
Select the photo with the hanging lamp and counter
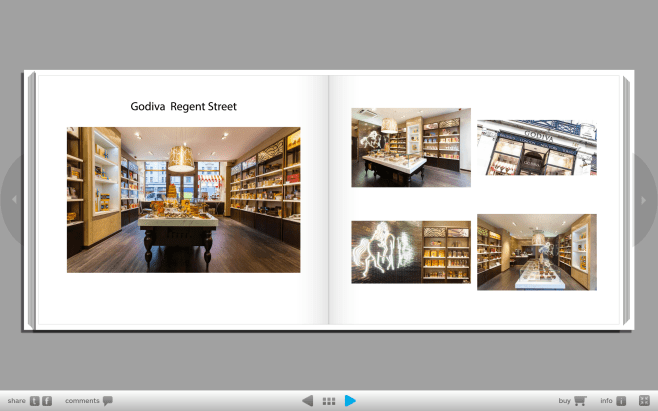(411, 147)
